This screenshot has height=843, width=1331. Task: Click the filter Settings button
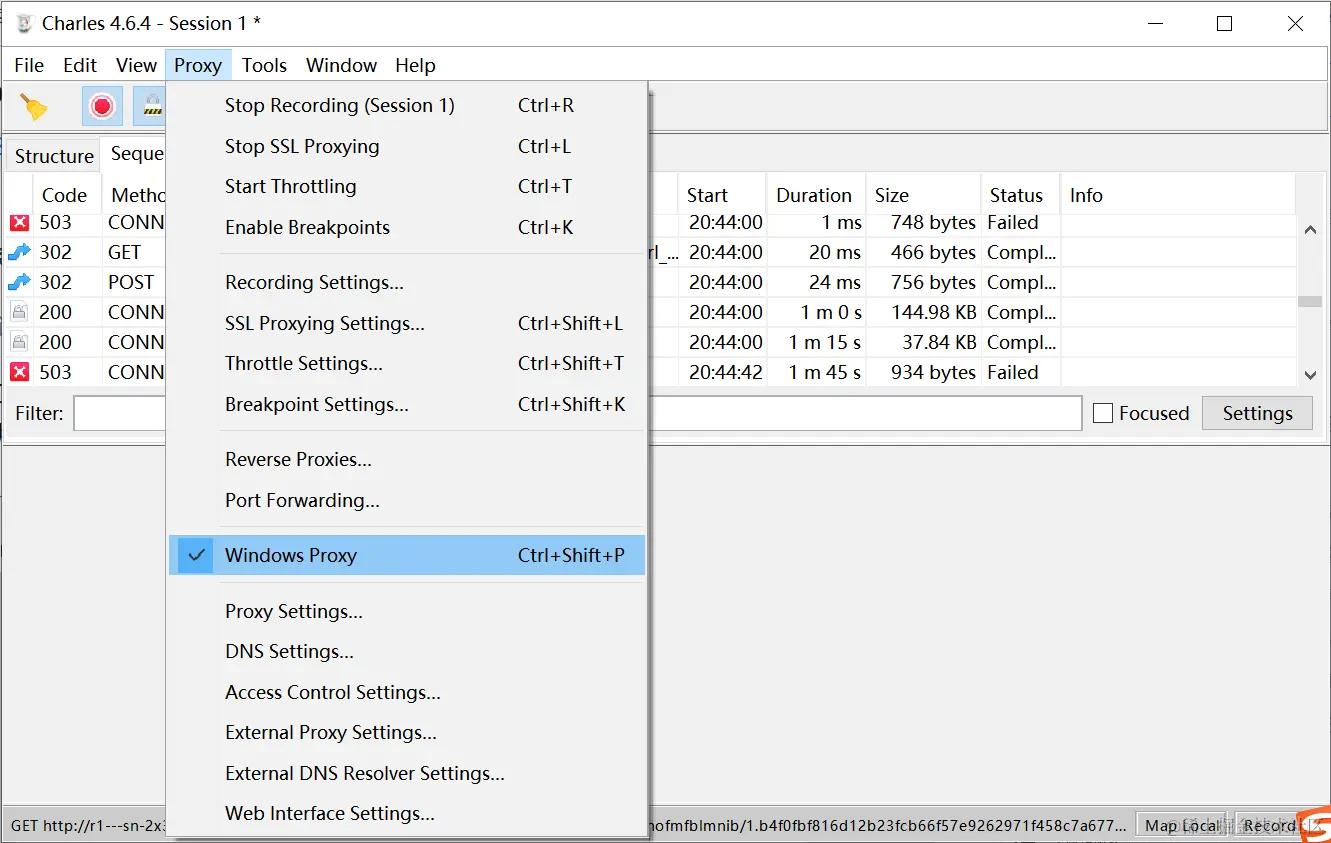click(x=1257, y=413)
